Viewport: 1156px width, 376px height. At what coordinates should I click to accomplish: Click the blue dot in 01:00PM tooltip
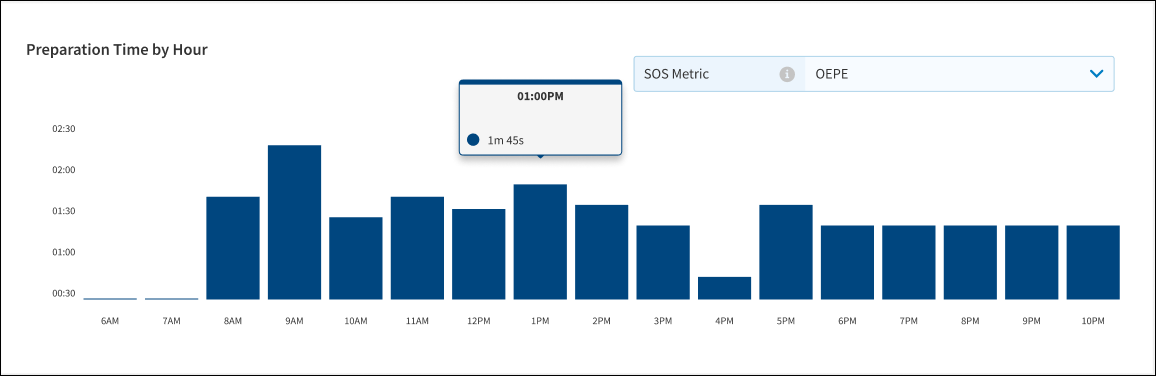tap(473, 140)
